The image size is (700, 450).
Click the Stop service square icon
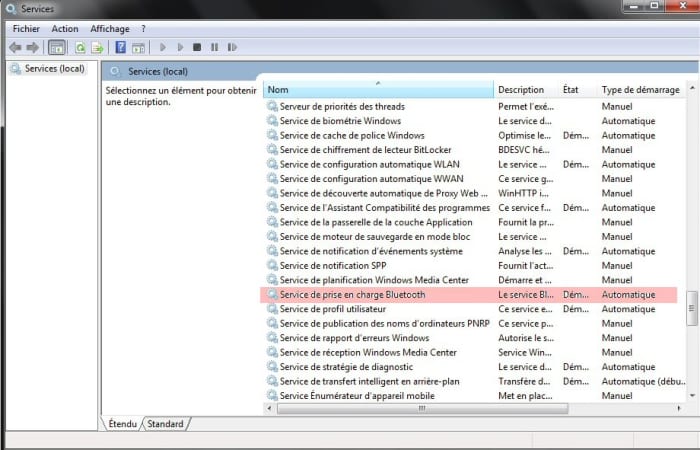pyautogui.click(x=197, y=47)
